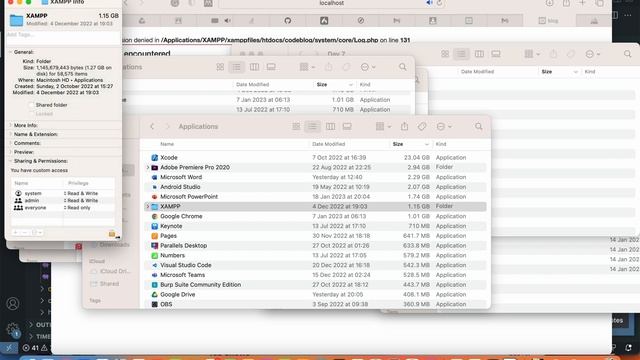
Task: Change privilege for everyone
Action: (x=77, y=208)
